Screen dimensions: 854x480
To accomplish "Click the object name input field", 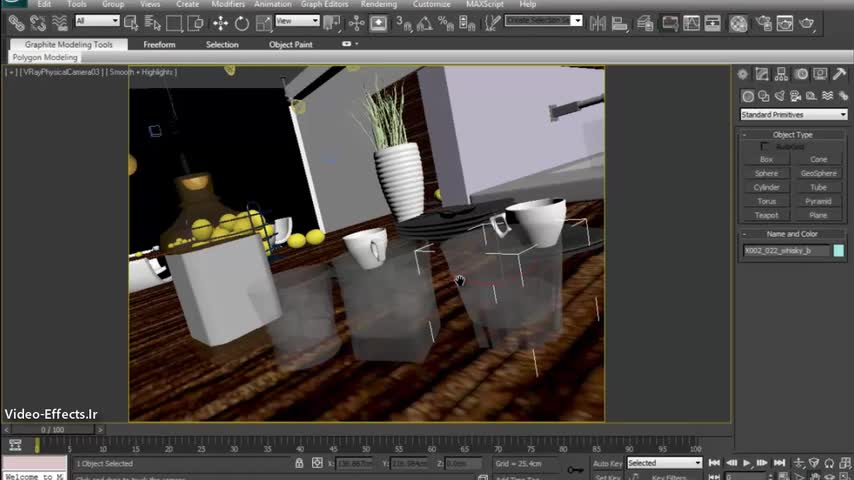I will (786, 251).
